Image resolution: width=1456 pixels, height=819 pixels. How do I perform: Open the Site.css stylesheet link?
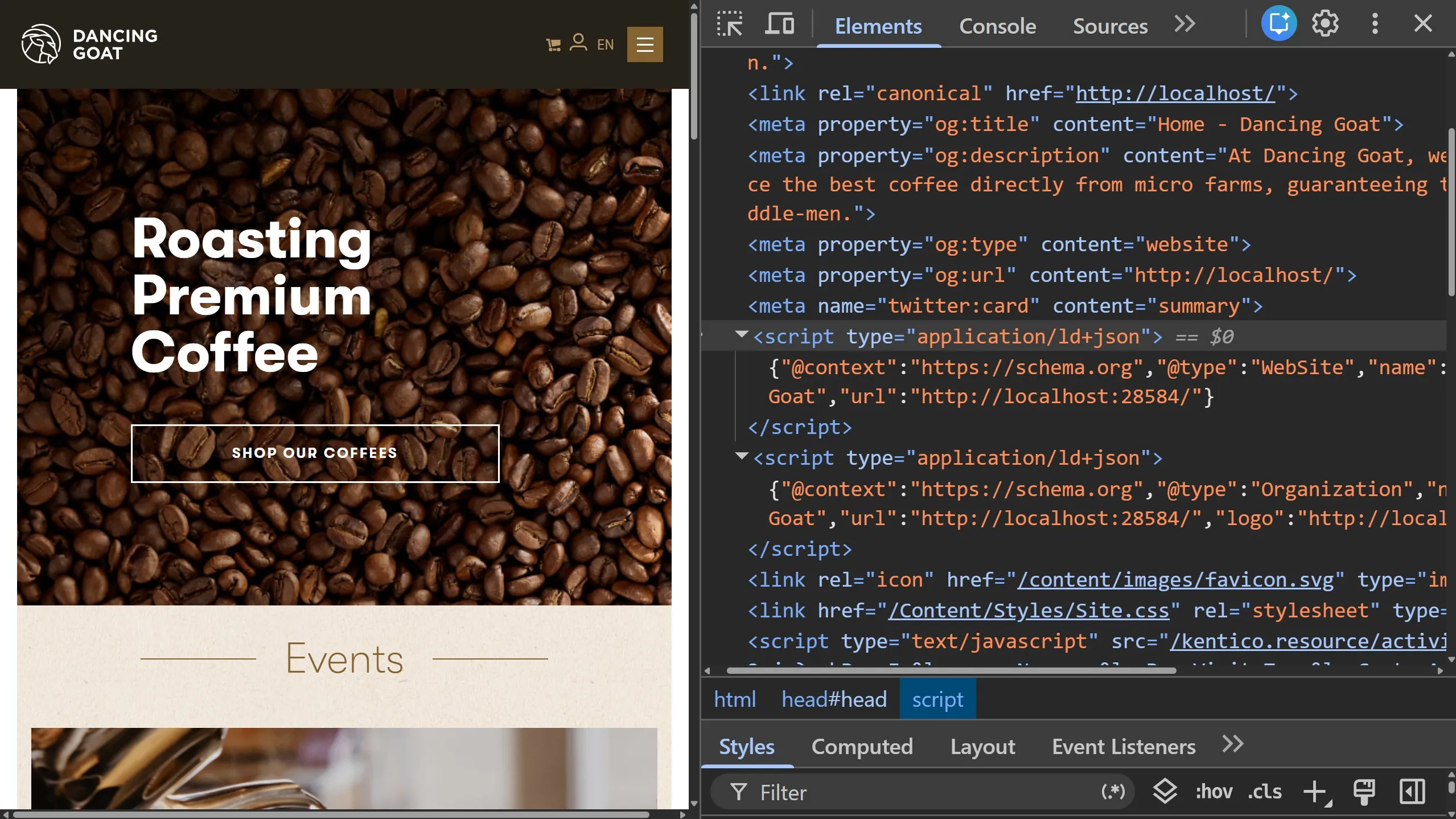point(1029,611)
